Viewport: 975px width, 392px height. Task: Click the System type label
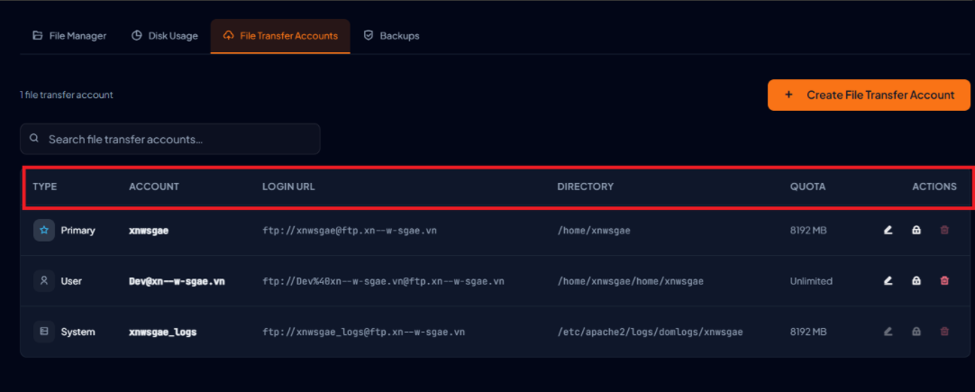tap(78, 332)
